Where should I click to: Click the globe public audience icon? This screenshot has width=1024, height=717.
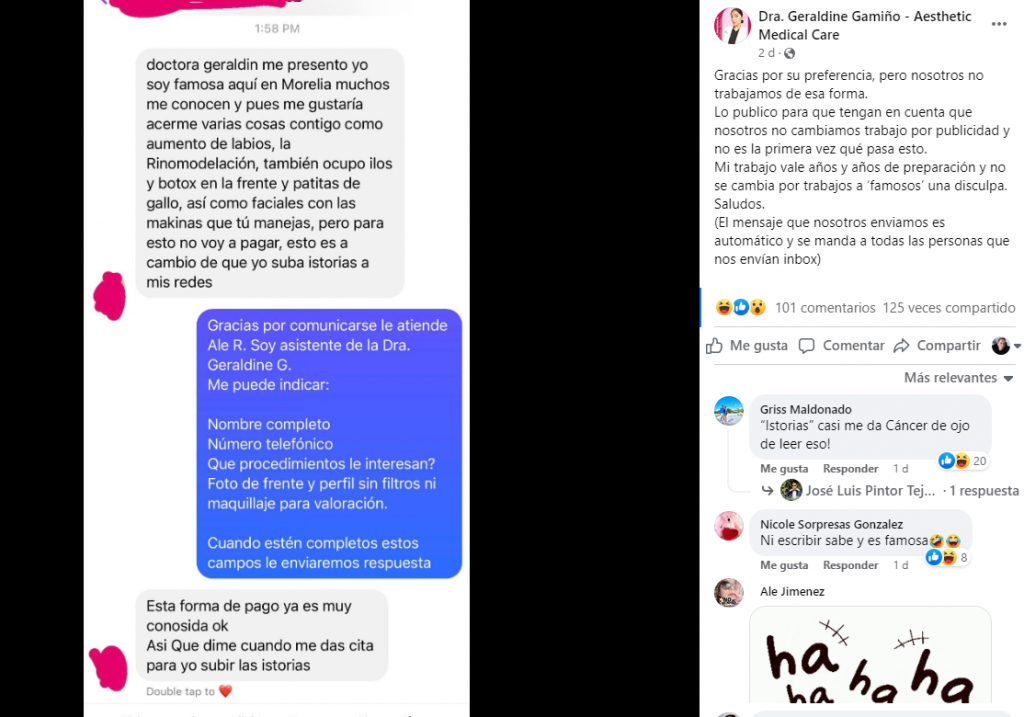tap(790, 54)
